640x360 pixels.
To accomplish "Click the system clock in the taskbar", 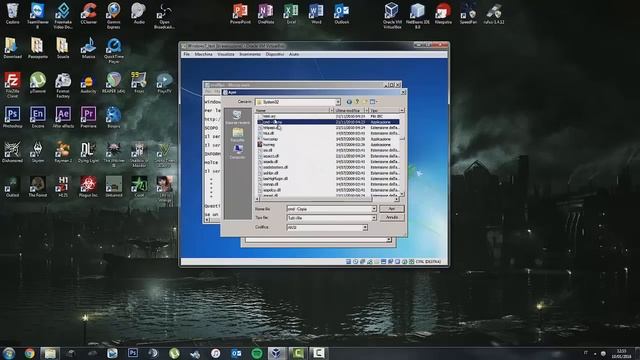I will [x=621, y=353].
